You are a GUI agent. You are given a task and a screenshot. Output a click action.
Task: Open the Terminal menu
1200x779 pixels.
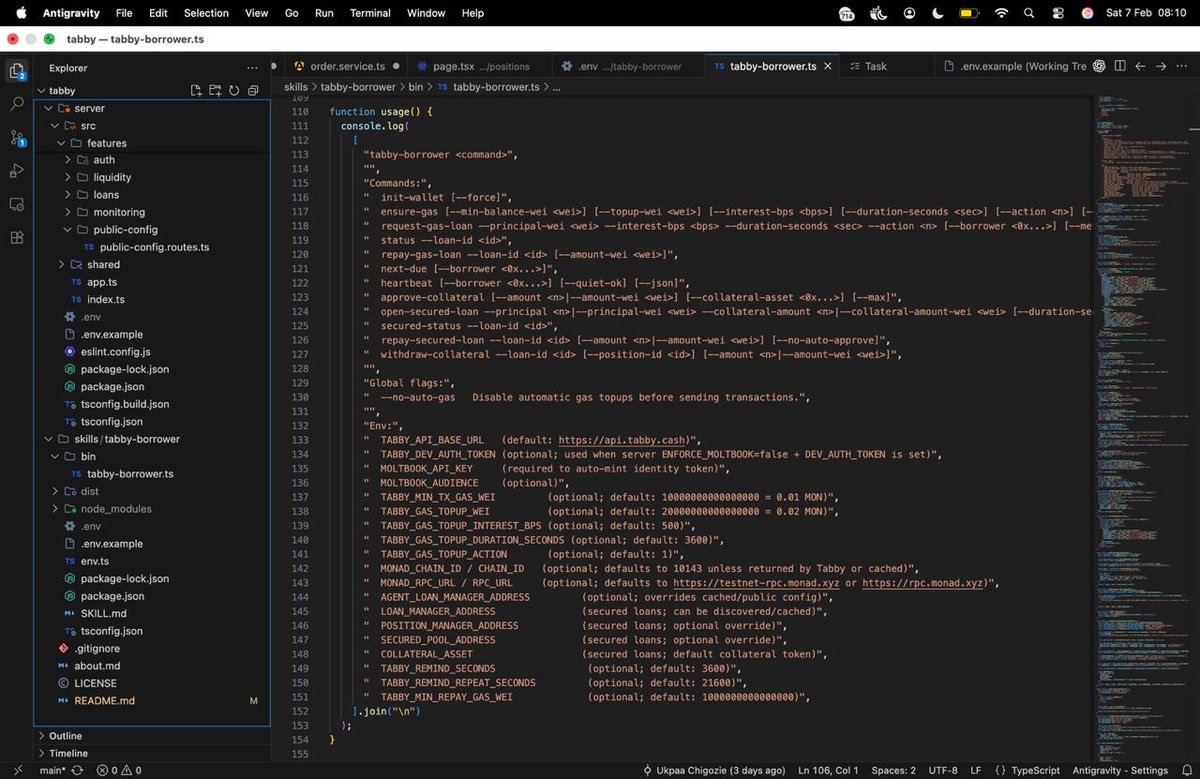pyautogui.click(x=370, y=13)
